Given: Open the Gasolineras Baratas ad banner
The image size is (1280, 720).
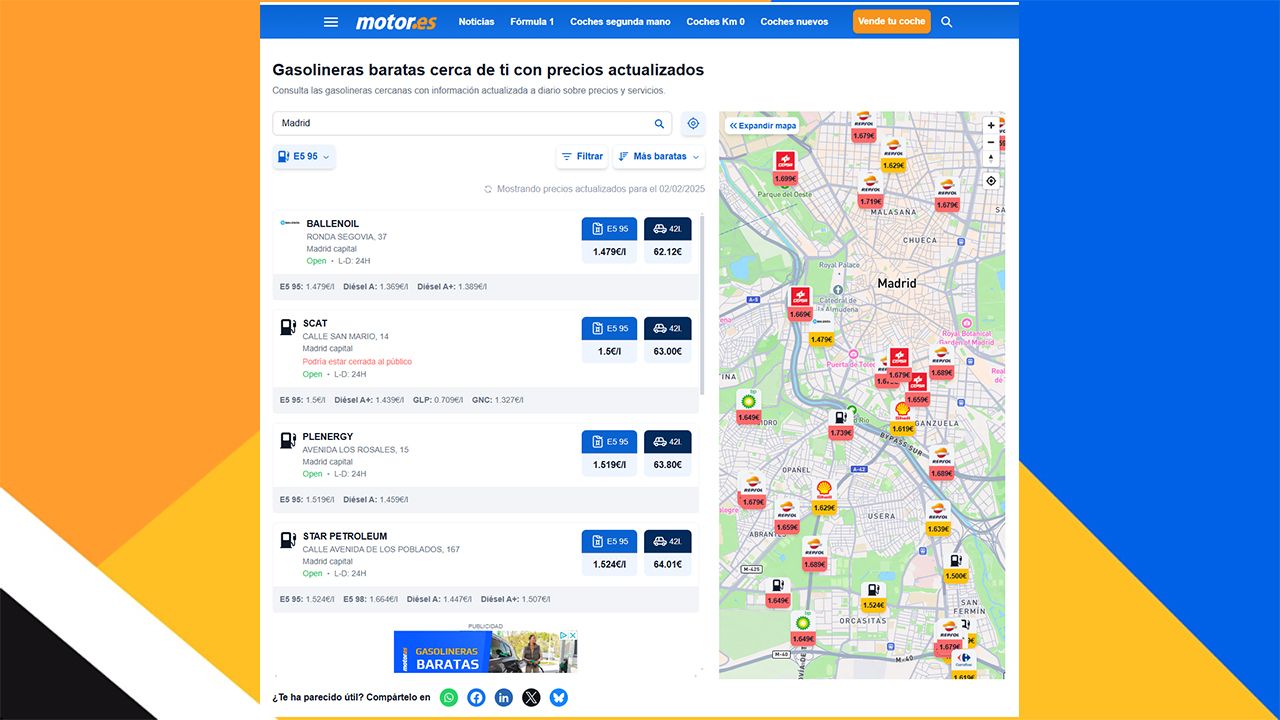Looking at the screenshot, I should click(486, 652).
